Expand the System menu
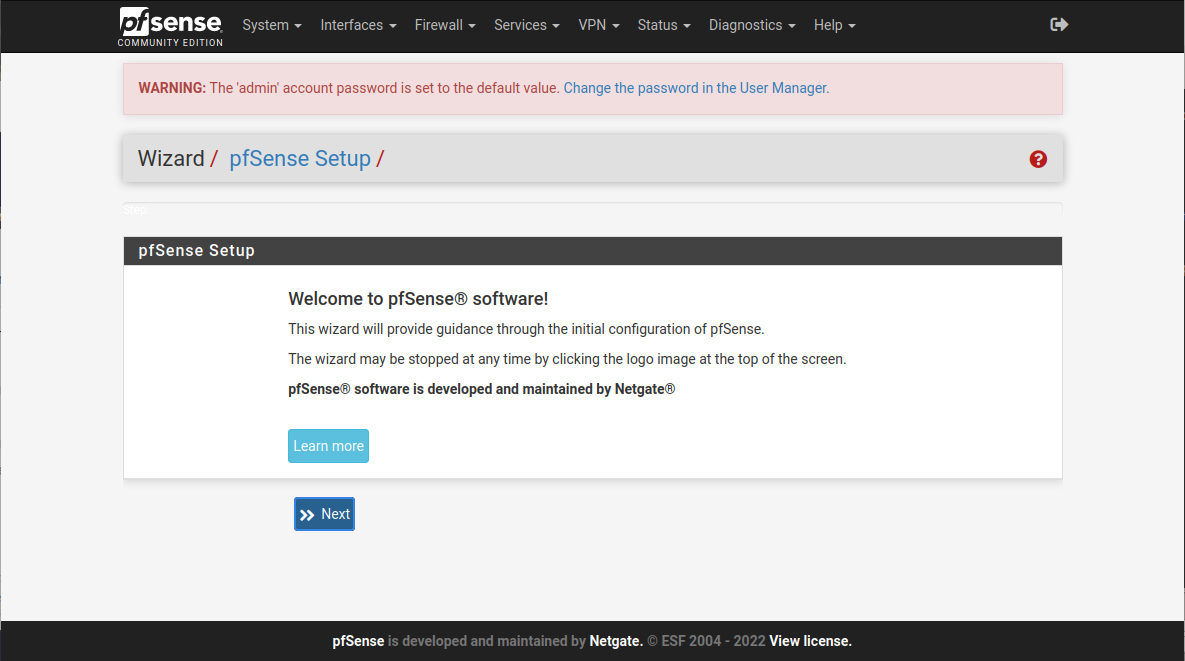Image resolution: width=1185 pixels, height=661 pixels. (x=271, y=25)
